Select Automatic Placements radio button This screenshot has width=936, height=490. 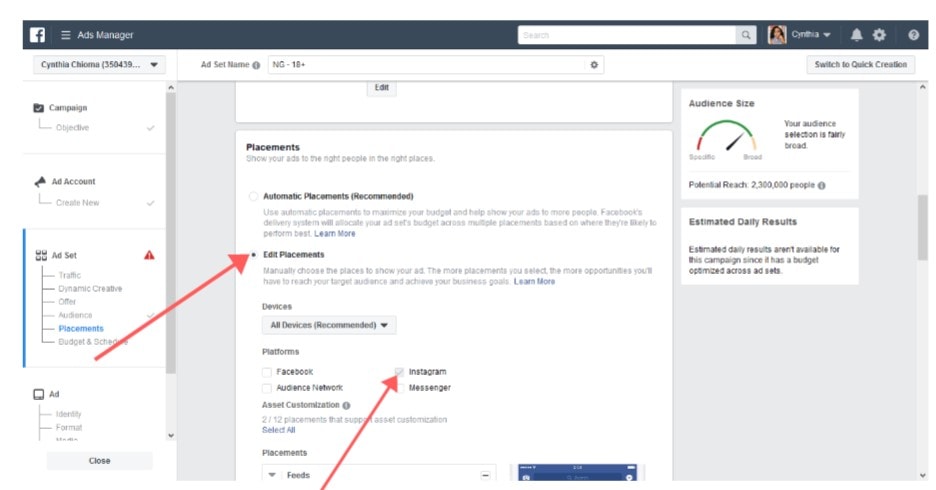click(x=254, y=196)
